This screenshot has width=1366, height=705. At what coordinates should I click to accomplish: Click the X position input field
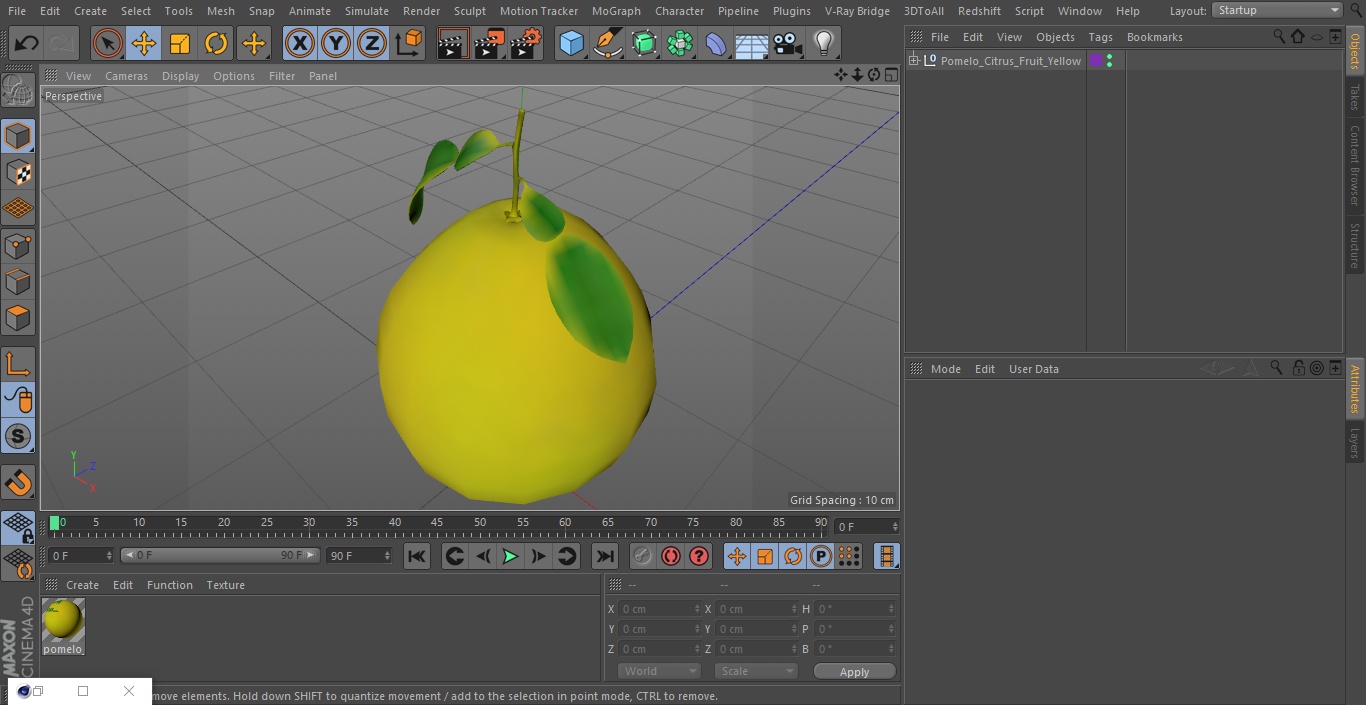(658, 608)
